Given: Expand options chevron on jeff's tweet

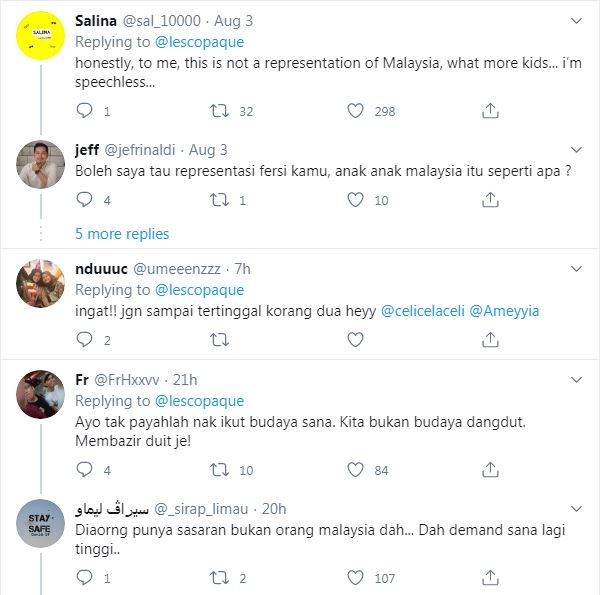Looking at the screenshot, I should [x=579, y=150].
